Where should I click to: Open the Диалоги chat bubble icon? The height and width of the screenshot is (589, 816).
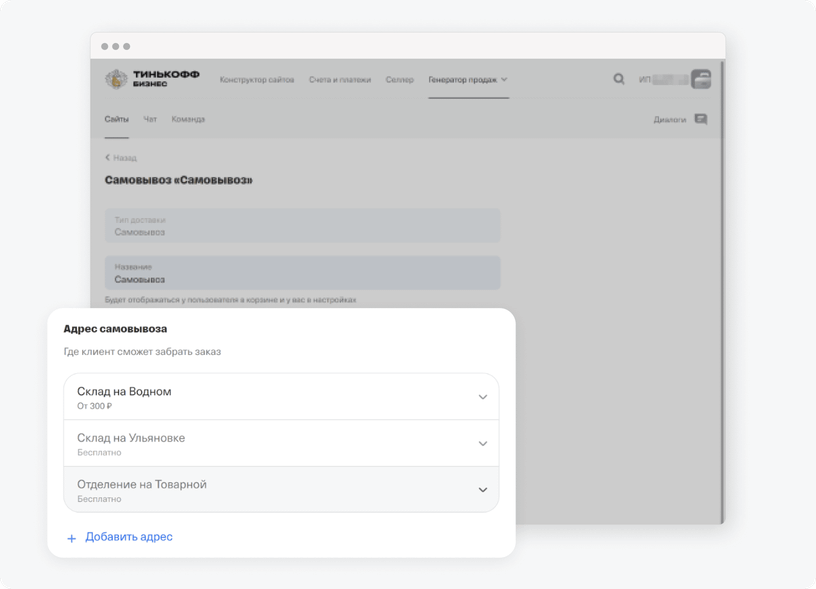701,120
